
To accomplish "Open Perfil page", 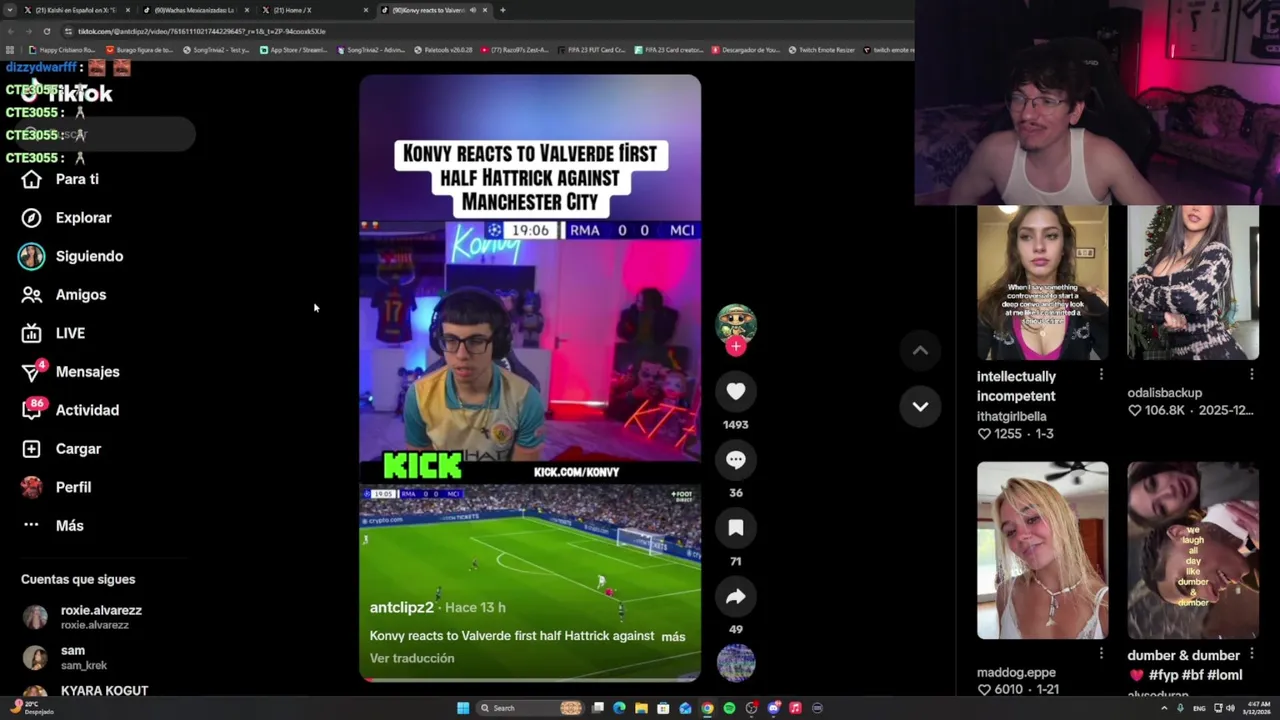I will pyautogui.click(x=56, y=487).
